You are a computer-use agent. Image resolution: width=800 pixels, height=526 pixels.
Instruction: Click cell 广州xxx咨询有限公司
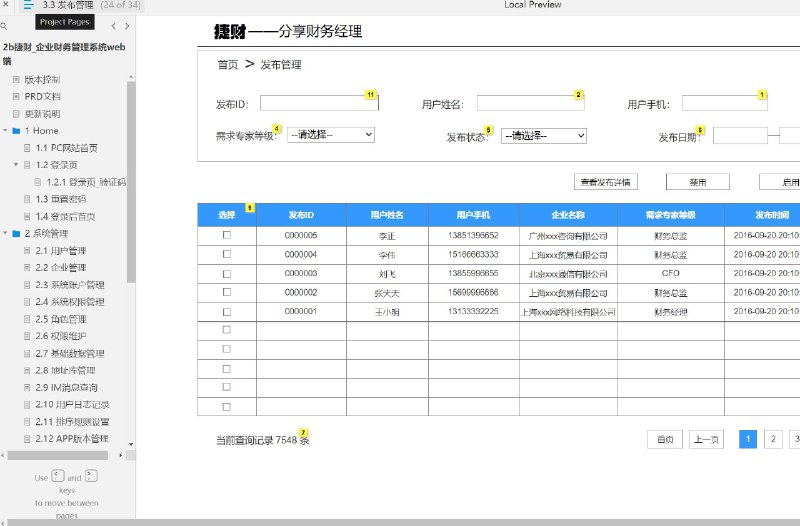[568, 236]
